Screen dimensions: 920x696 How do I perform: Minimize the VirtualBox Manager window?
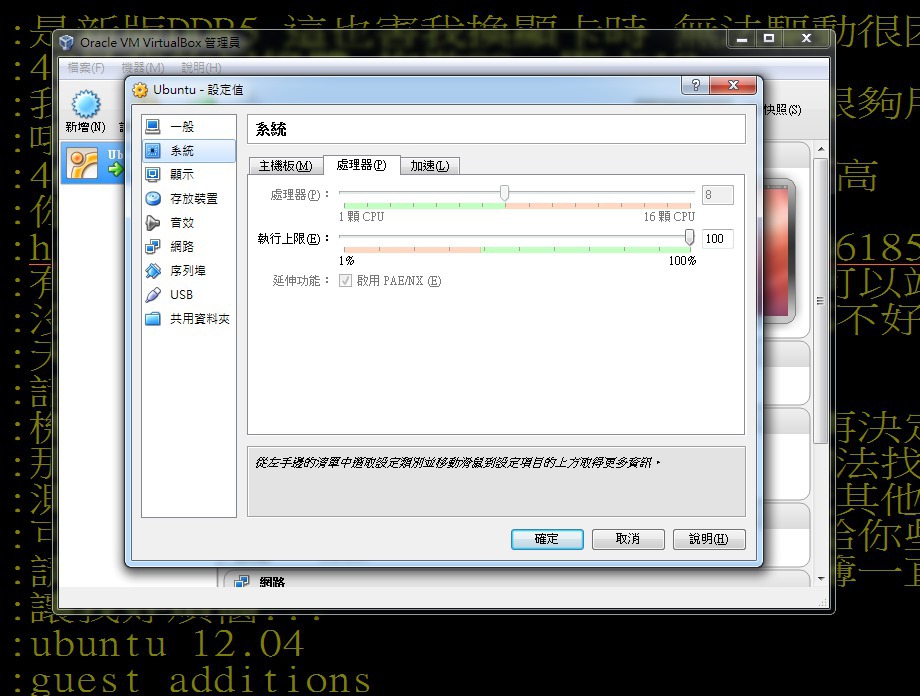coord(742,39)
